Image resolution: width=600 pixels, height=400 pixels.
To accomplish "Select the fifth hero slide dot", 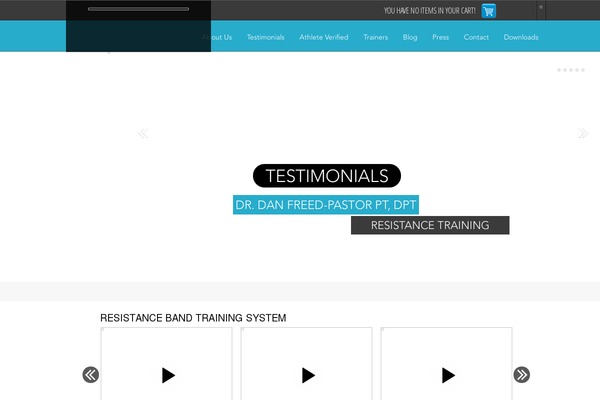I will [x=583, y=70].
